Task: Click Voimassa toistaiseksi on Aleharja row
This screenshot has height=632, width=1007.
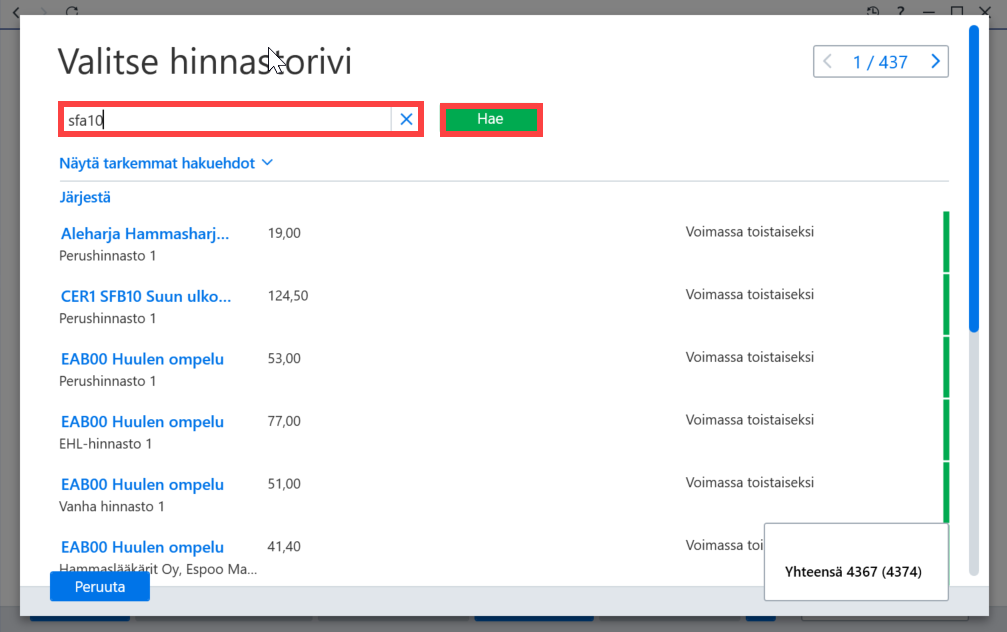Action: point(749,232)
